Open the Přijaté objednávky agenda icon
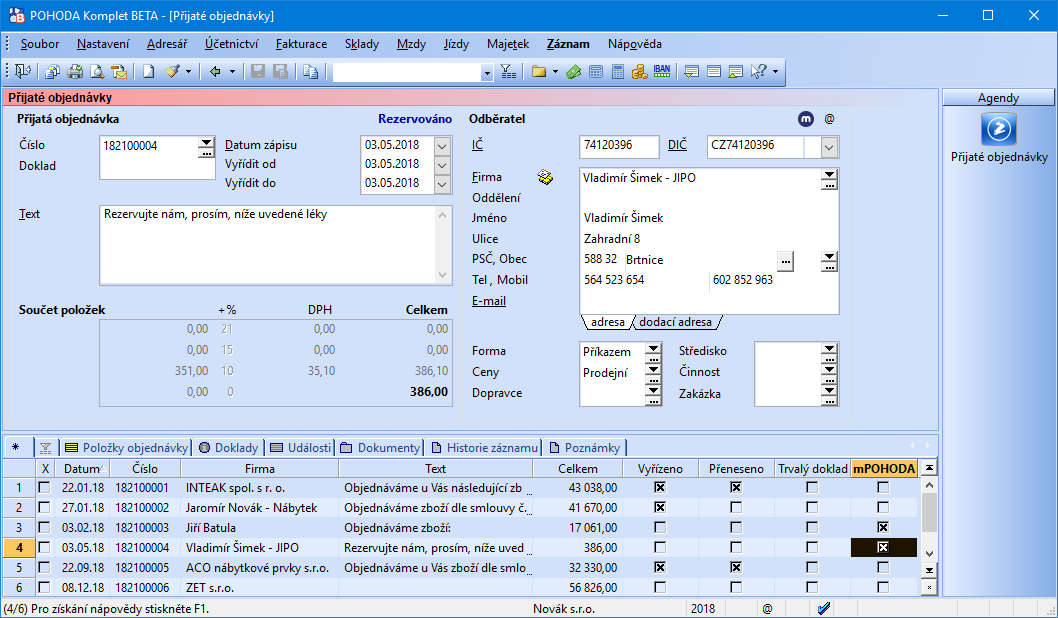The width and height of the screenshot is (1058, 618). (x=998, y=130)
